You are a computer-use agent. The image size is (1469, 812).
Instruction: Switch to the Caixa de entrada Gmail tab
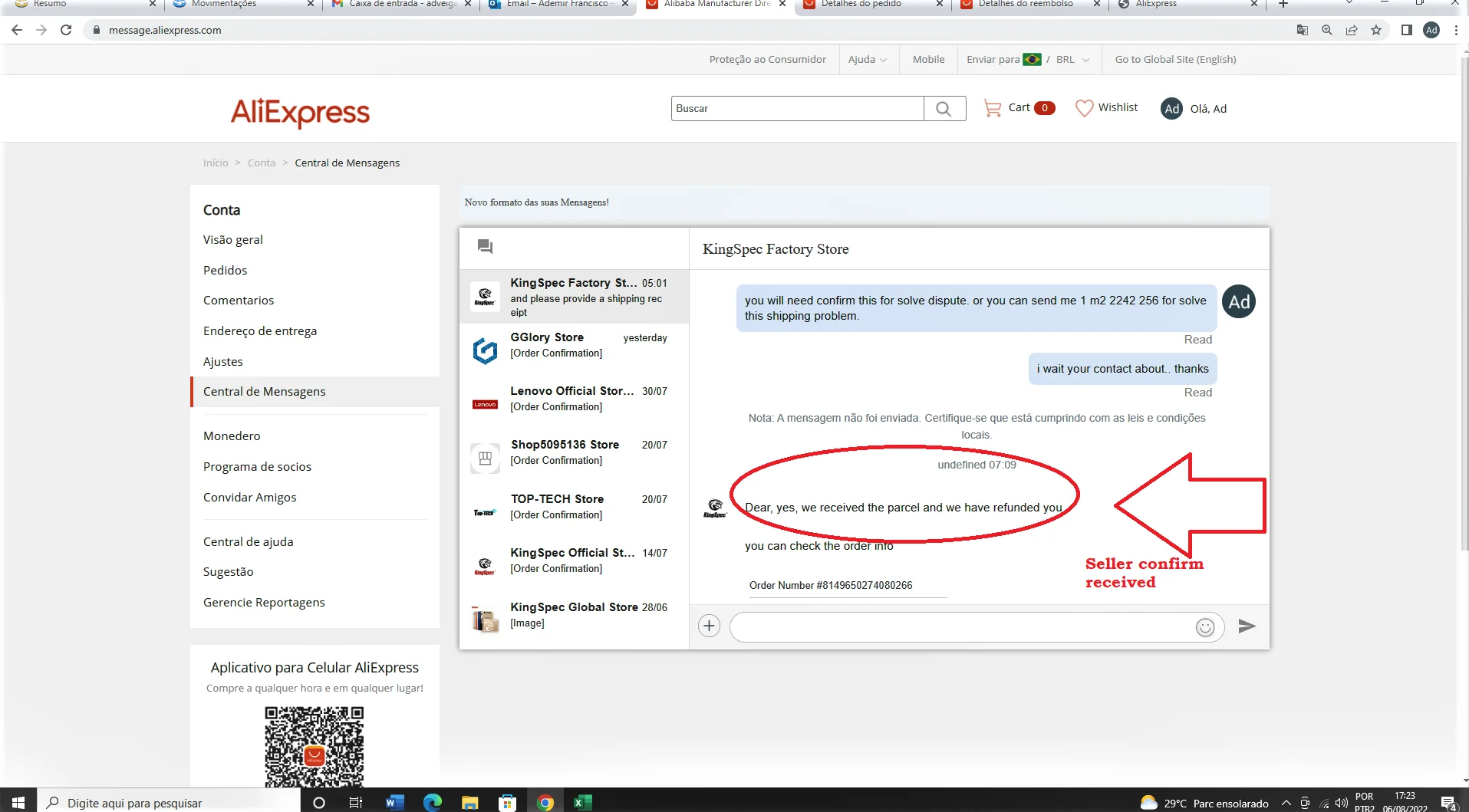pyautogui.click(x=401, y=5)
